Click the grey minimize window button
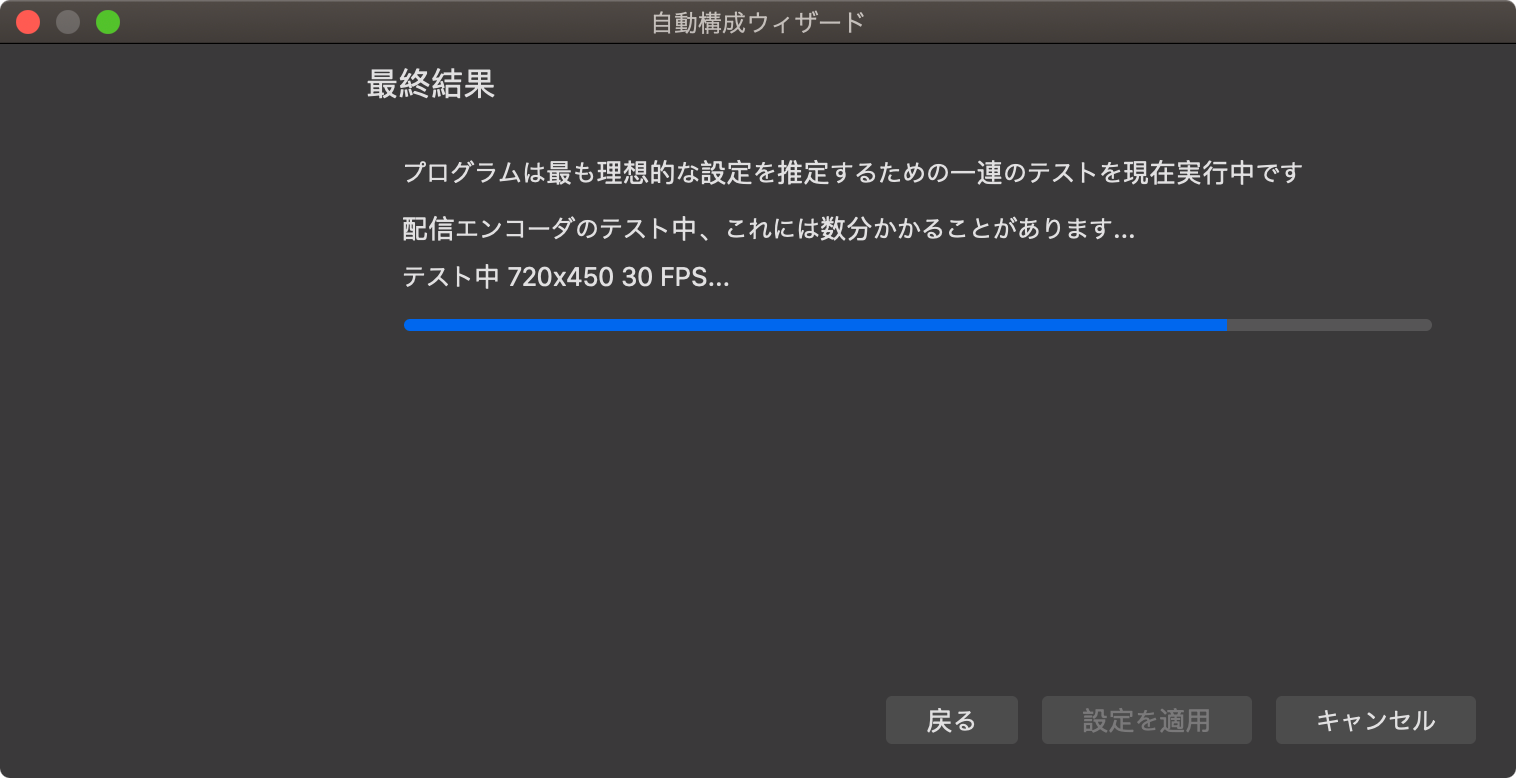The width and height of the screenshot is (1516, 778). click(x=68, y=22)
